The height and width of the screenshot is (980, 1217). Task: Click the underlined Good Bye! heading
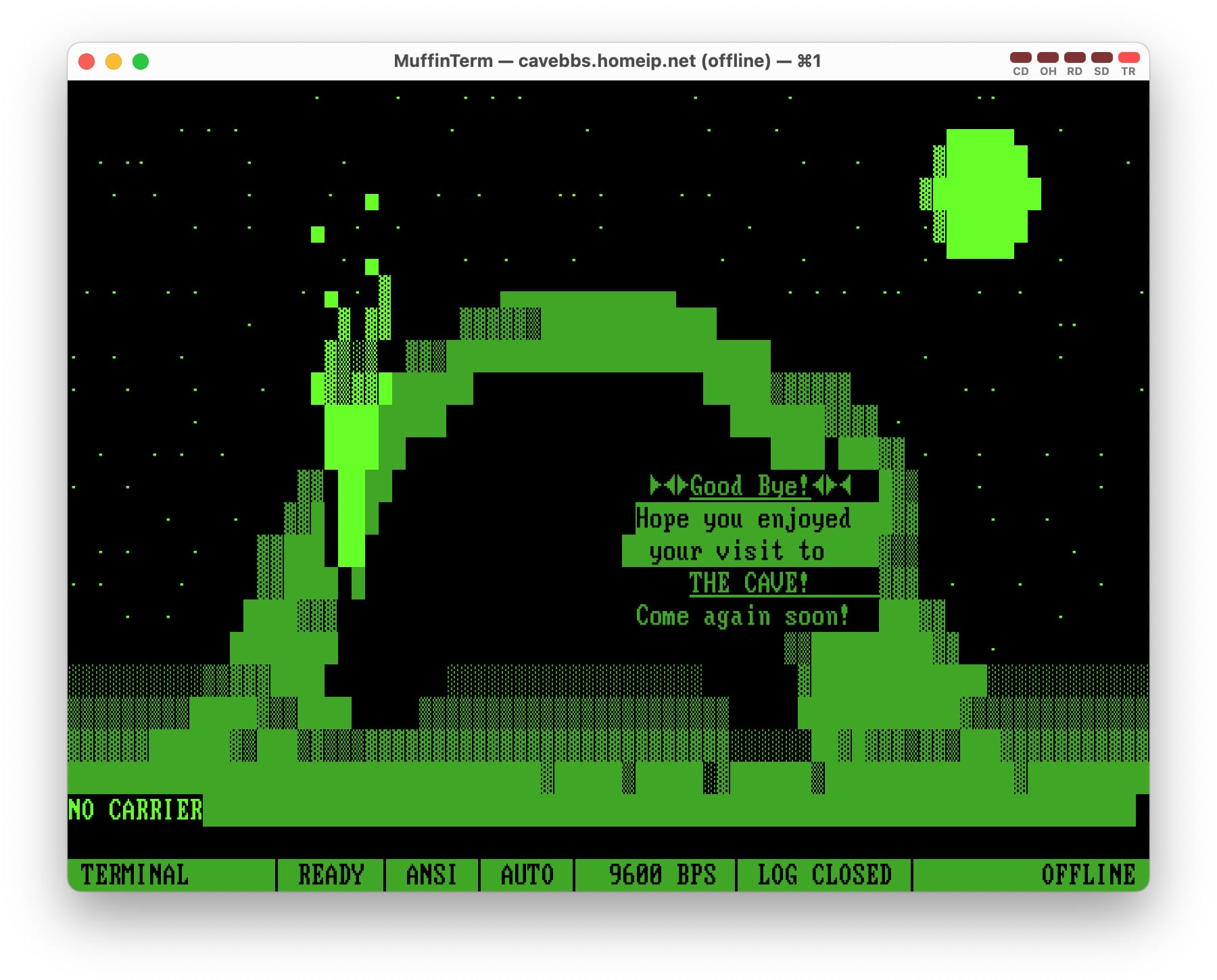749,486
